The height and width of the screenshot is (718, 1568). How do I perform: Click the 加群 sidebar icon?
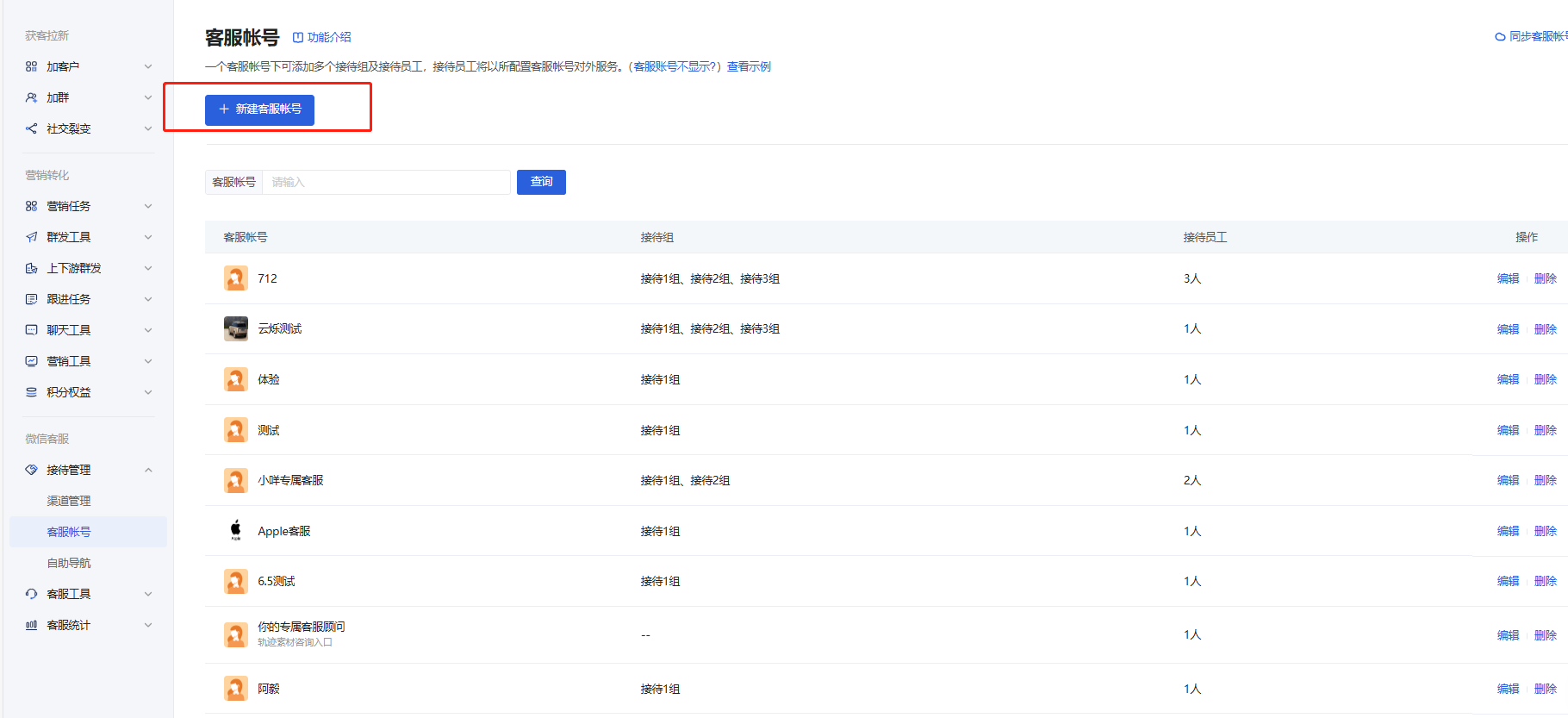(x=31, y=97)
